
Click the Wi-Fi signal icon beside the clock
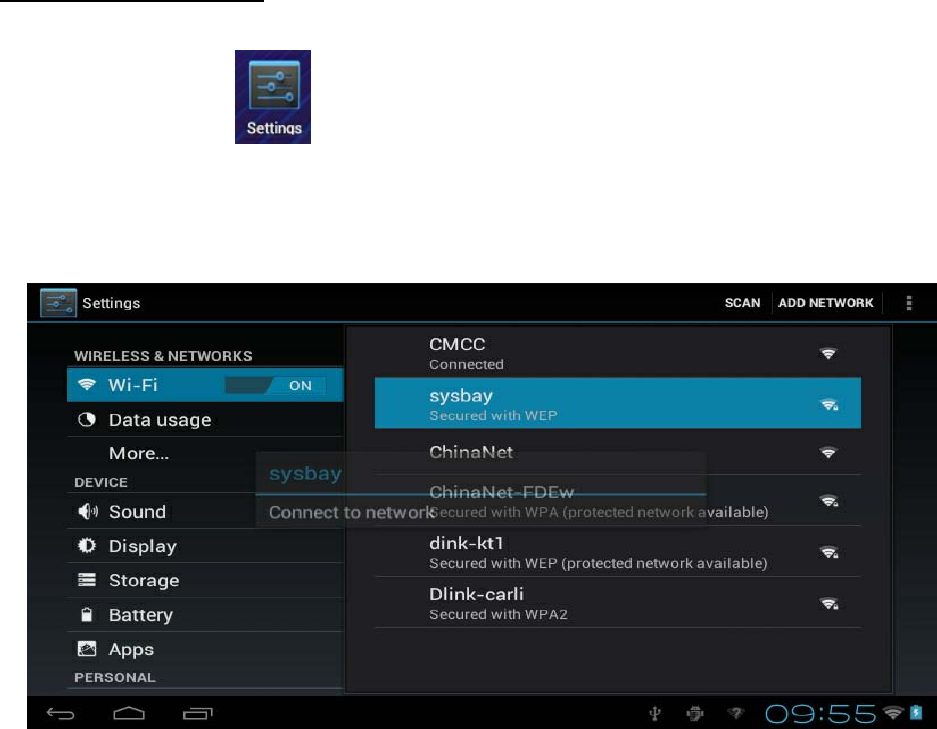[893, 712]
